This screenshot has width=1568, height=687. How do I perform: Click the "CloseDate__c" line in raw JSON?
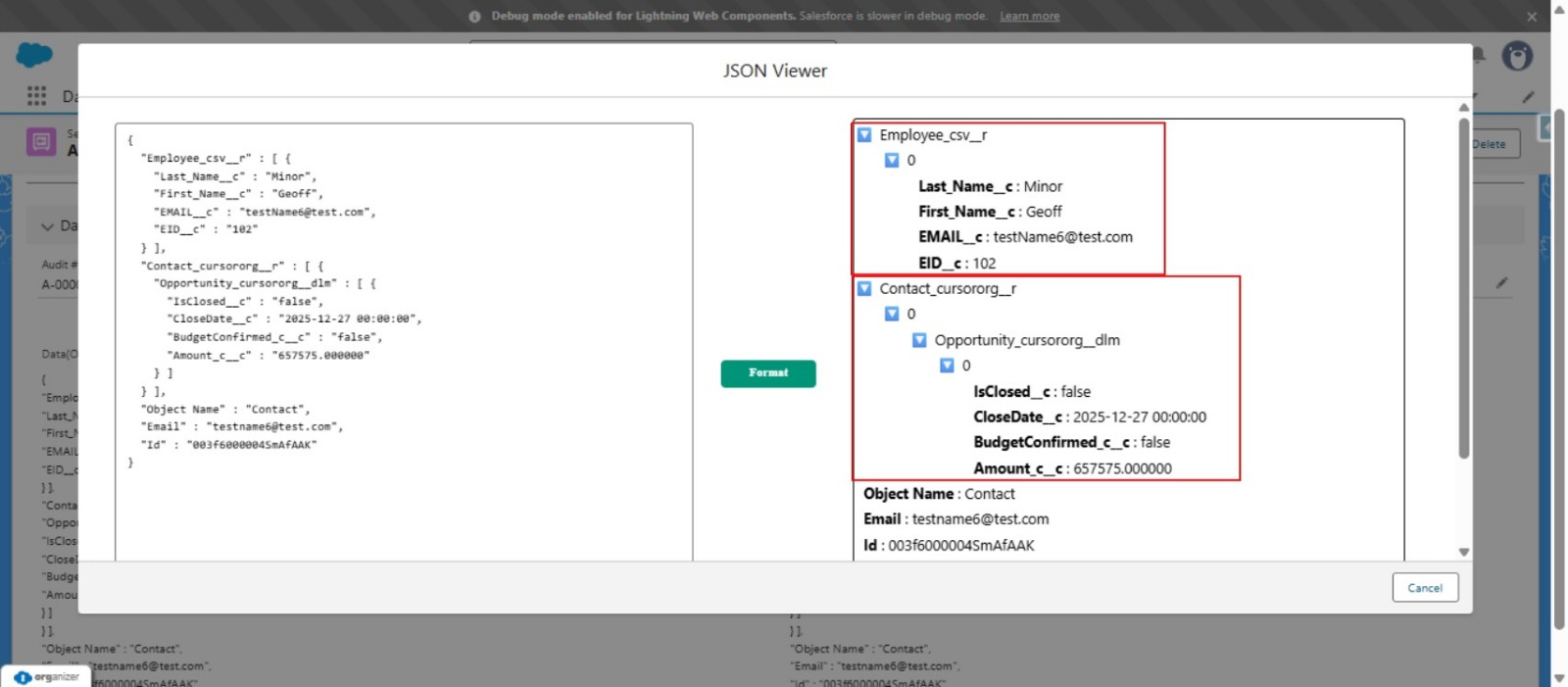coord(294,319)
